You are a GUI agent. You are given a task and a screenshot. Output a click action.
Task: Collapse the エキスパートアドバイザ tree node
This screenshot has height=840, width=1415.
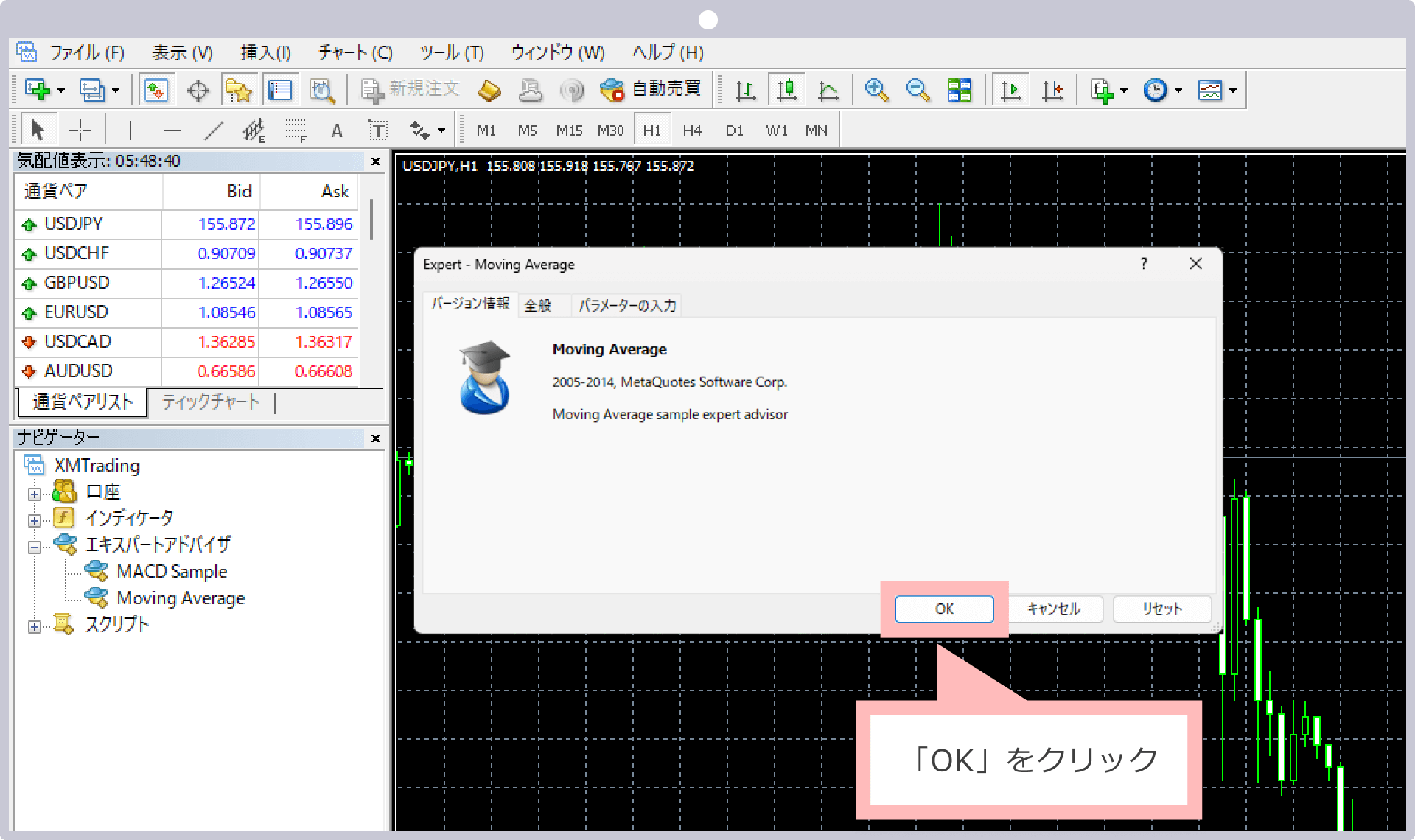click(34, 547)
